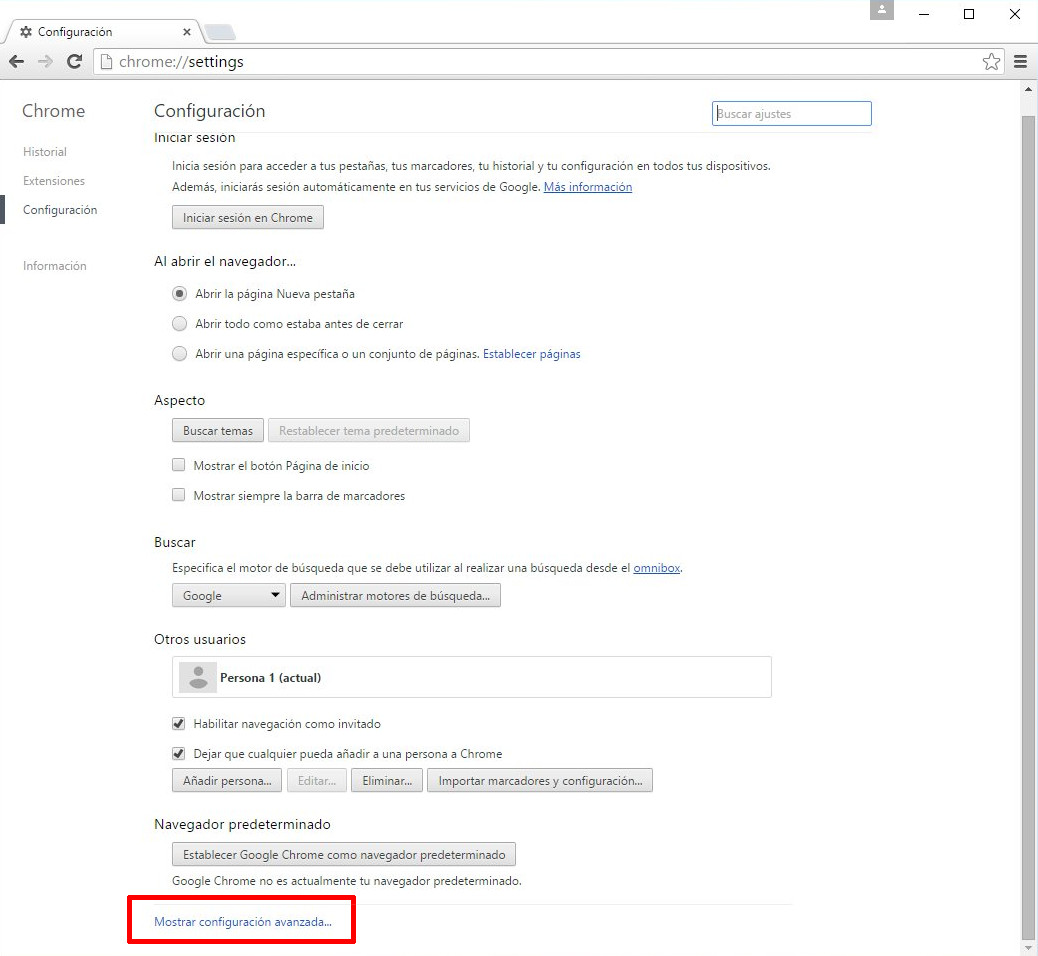Open Historial in the sidebar
The height and width of the screenshot is (956, 1038).
[x=45, y=152]
